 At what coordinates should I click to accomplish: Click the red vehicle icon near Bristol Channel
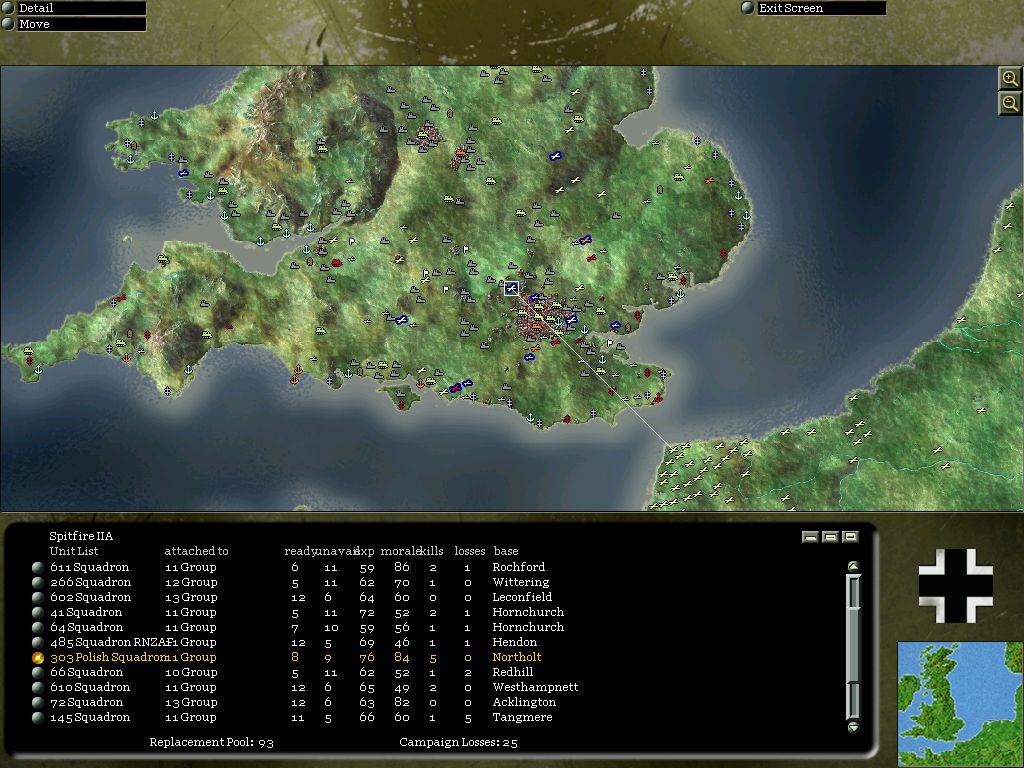(336, 263)
